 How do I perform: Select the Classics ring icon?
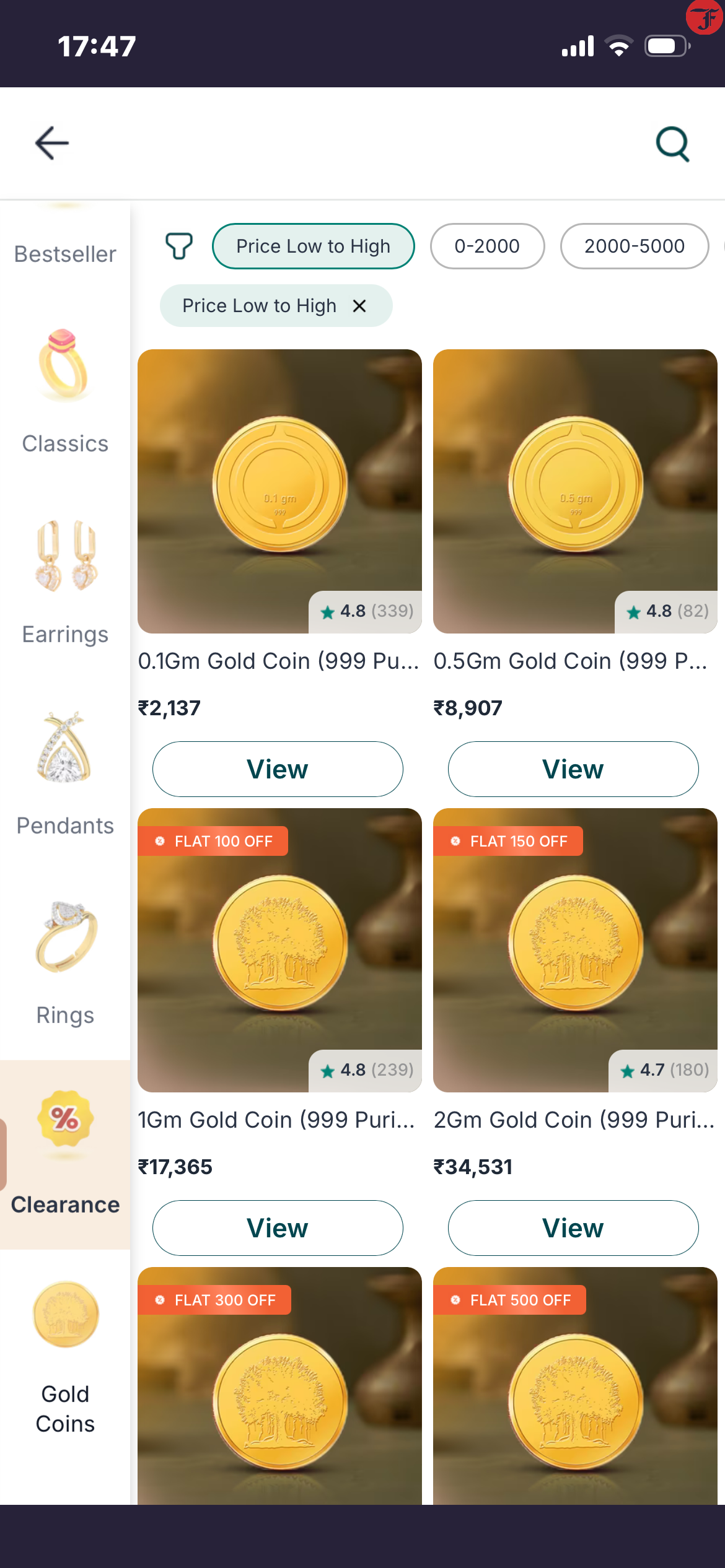(x=65, y=365)
